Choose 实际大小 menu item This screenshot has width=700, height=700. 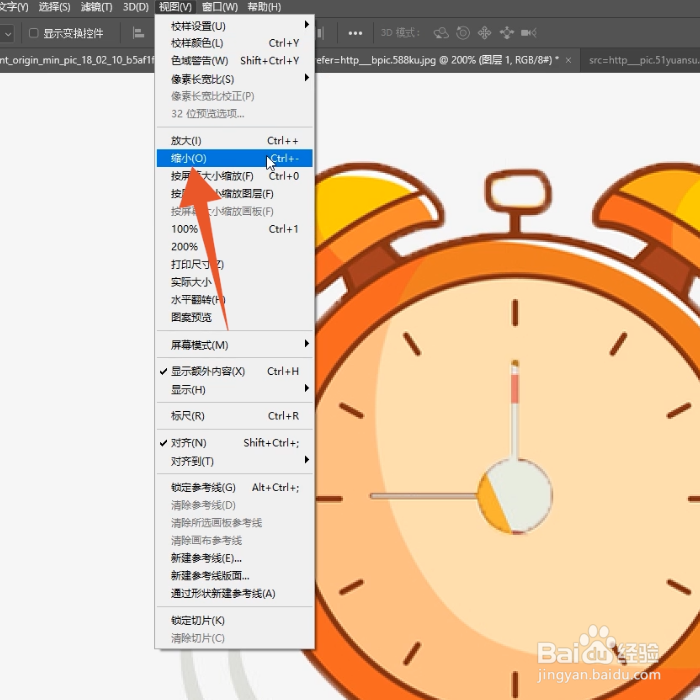tap(234, 282)
